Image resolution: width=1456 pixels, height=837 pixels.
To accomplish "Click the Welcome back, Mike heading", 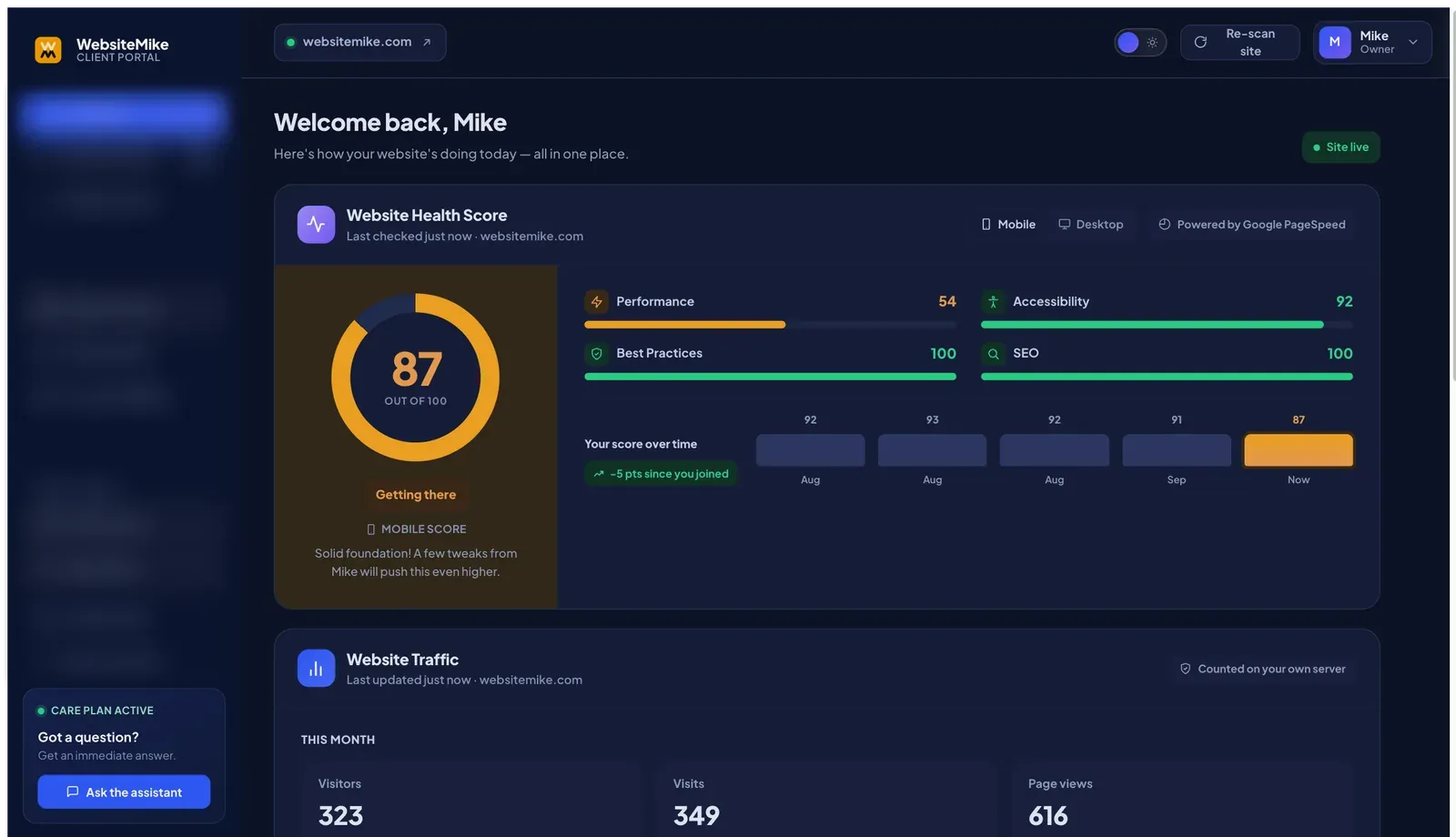I will [x=390, y=123].
